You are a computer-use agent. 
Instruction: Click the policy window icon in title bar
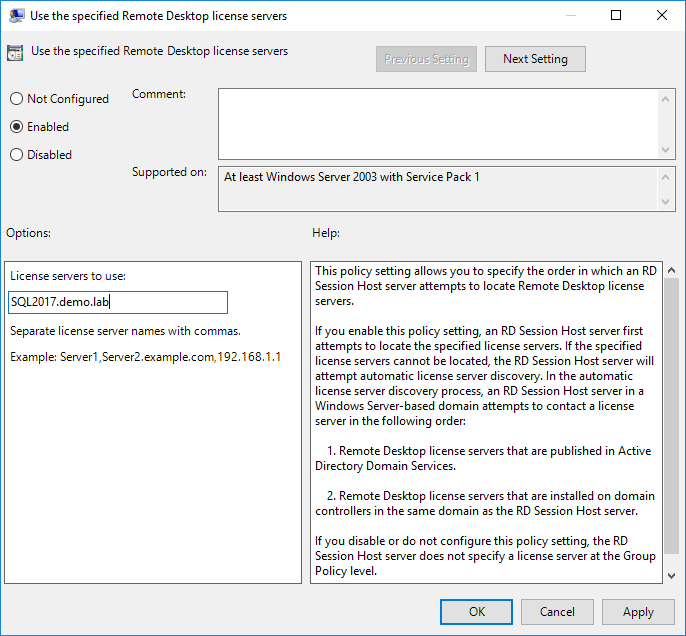17,16
